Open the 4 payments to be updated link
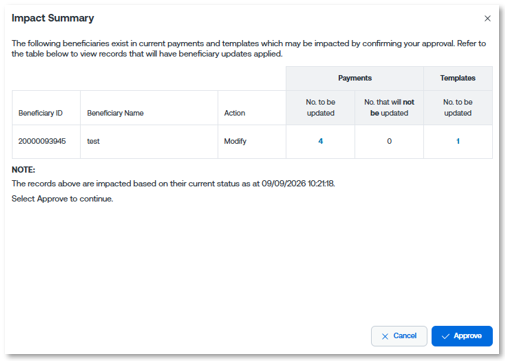This screenshot has height=361, width=505. coord(320,141)
